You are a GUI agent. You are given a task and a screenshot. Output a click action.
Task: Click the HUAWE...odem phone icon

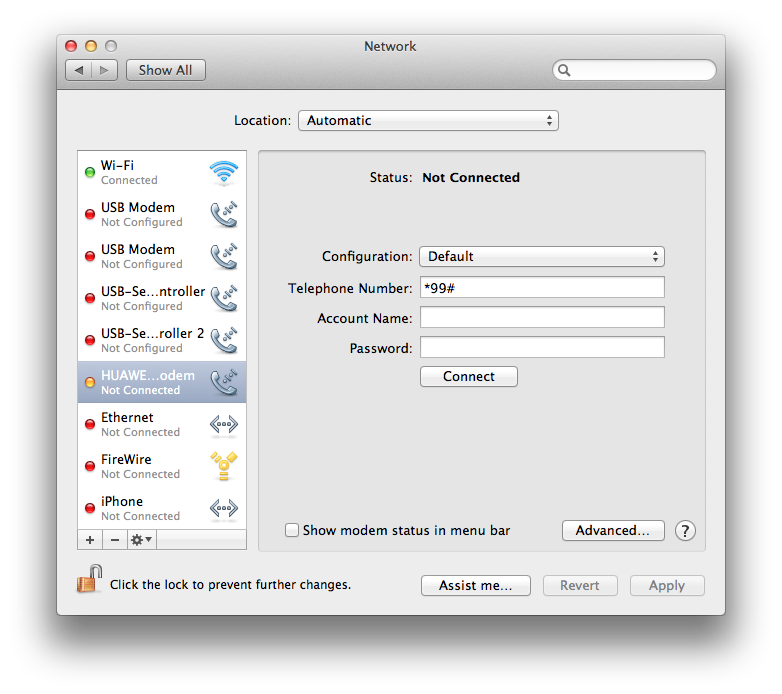click(223, 382)
